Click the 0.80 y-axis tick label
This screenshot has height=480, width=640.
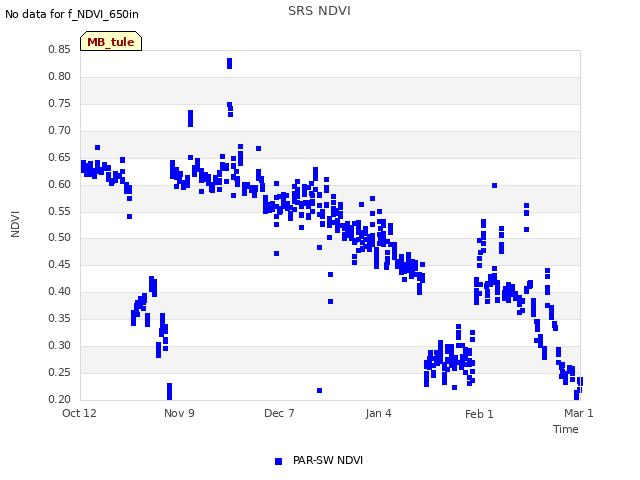point(60,76)
